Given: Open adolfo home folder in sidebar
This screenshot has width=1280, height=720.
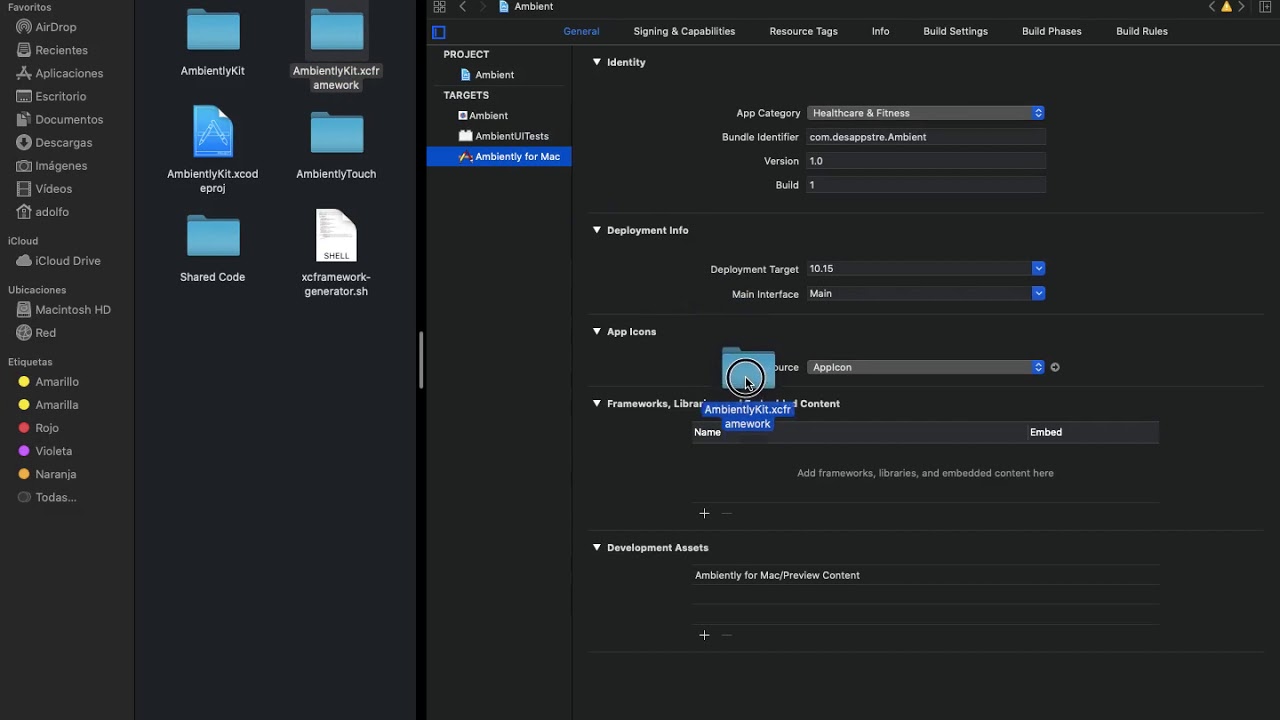Looking at the screenshot, I should click(x=43, y=211).
